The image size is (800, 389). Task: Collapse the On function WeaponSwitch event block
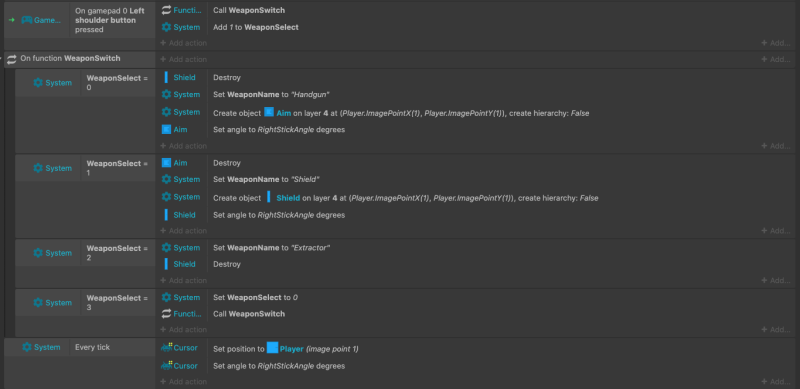coord(2,58)
